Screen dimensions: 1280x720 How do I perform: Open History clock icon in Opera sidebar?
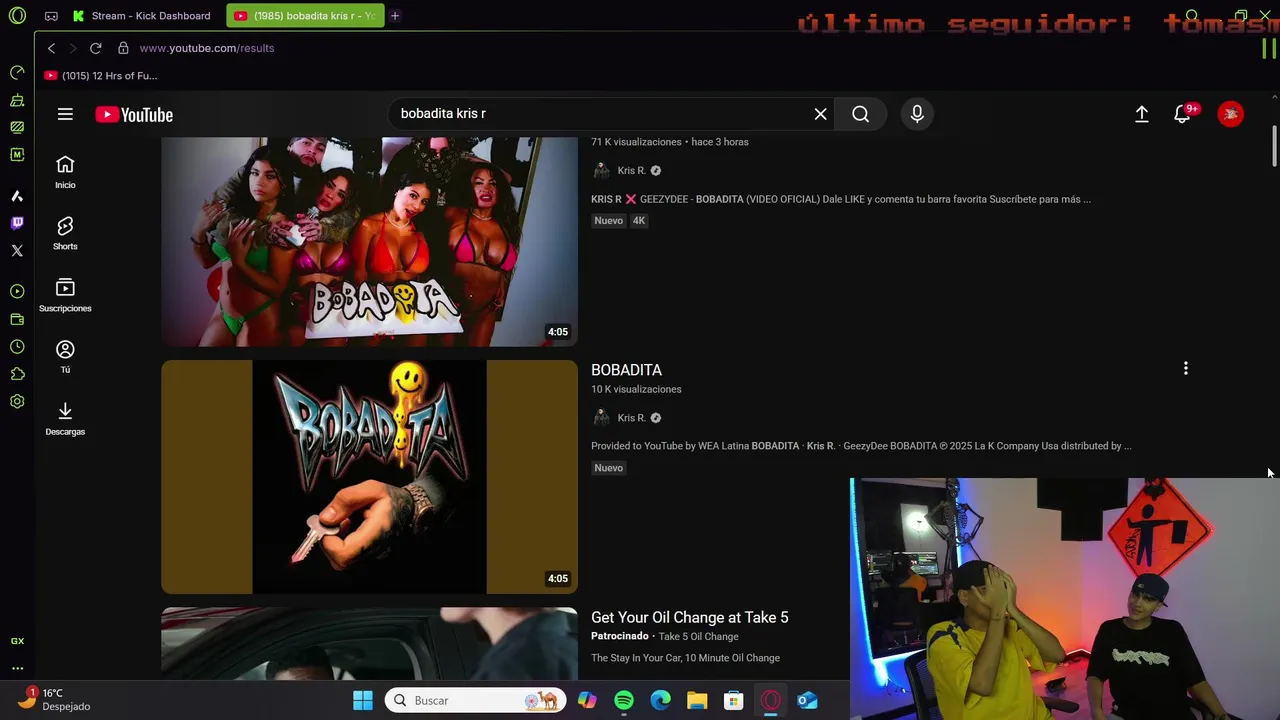tap(17, 347)
